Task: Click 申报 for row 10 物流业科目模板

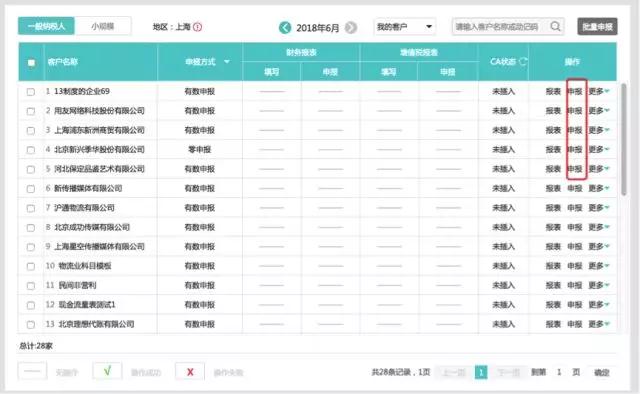Action: coord(575,266)
